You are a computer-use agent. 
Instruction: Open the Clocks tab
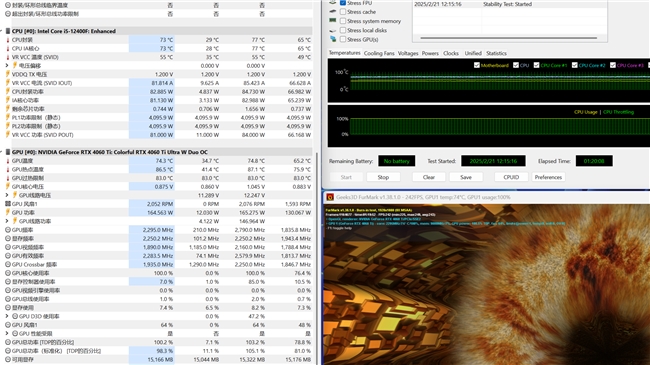451,53
